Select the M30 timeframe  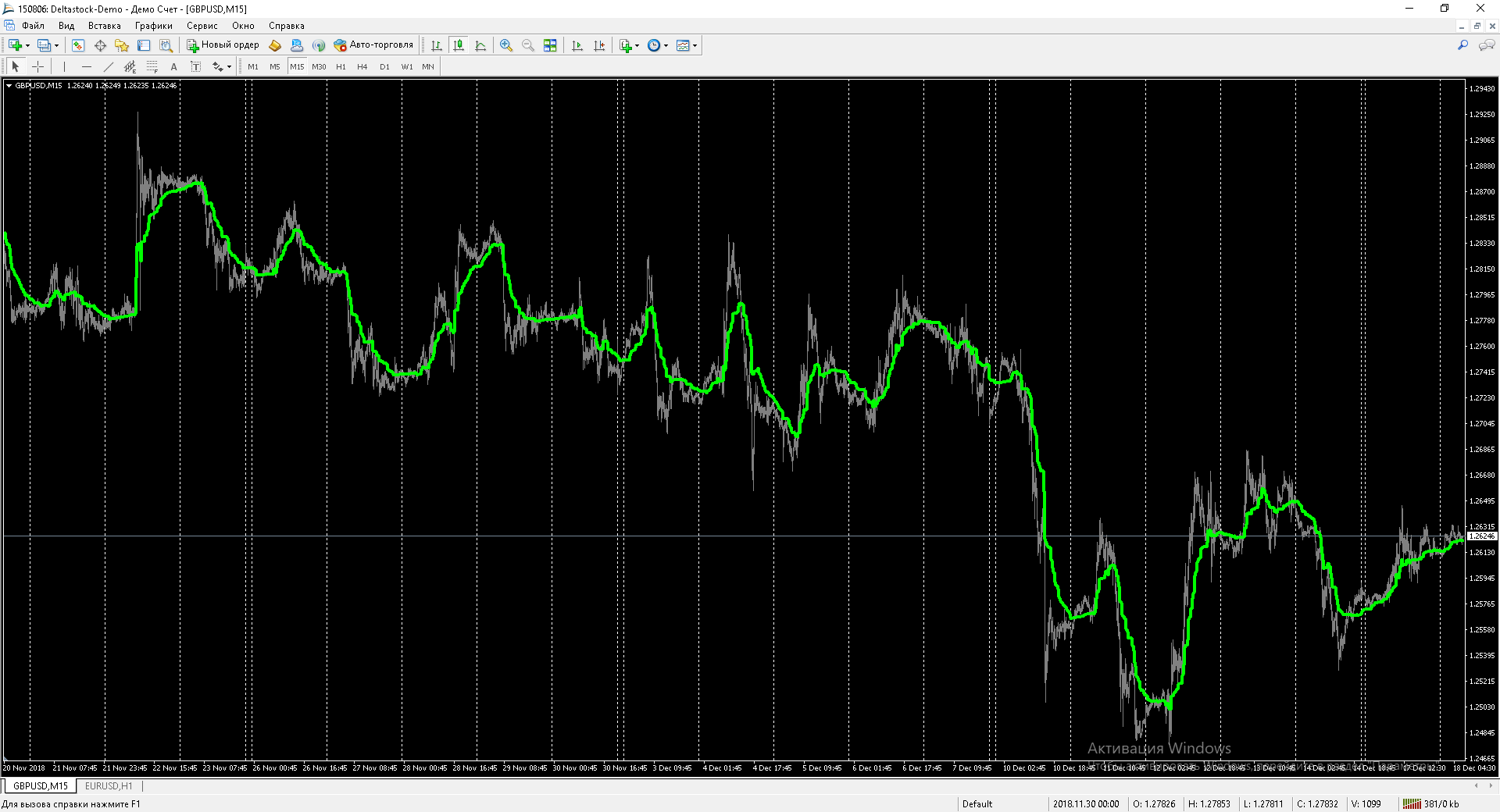(x=319, y=67)
